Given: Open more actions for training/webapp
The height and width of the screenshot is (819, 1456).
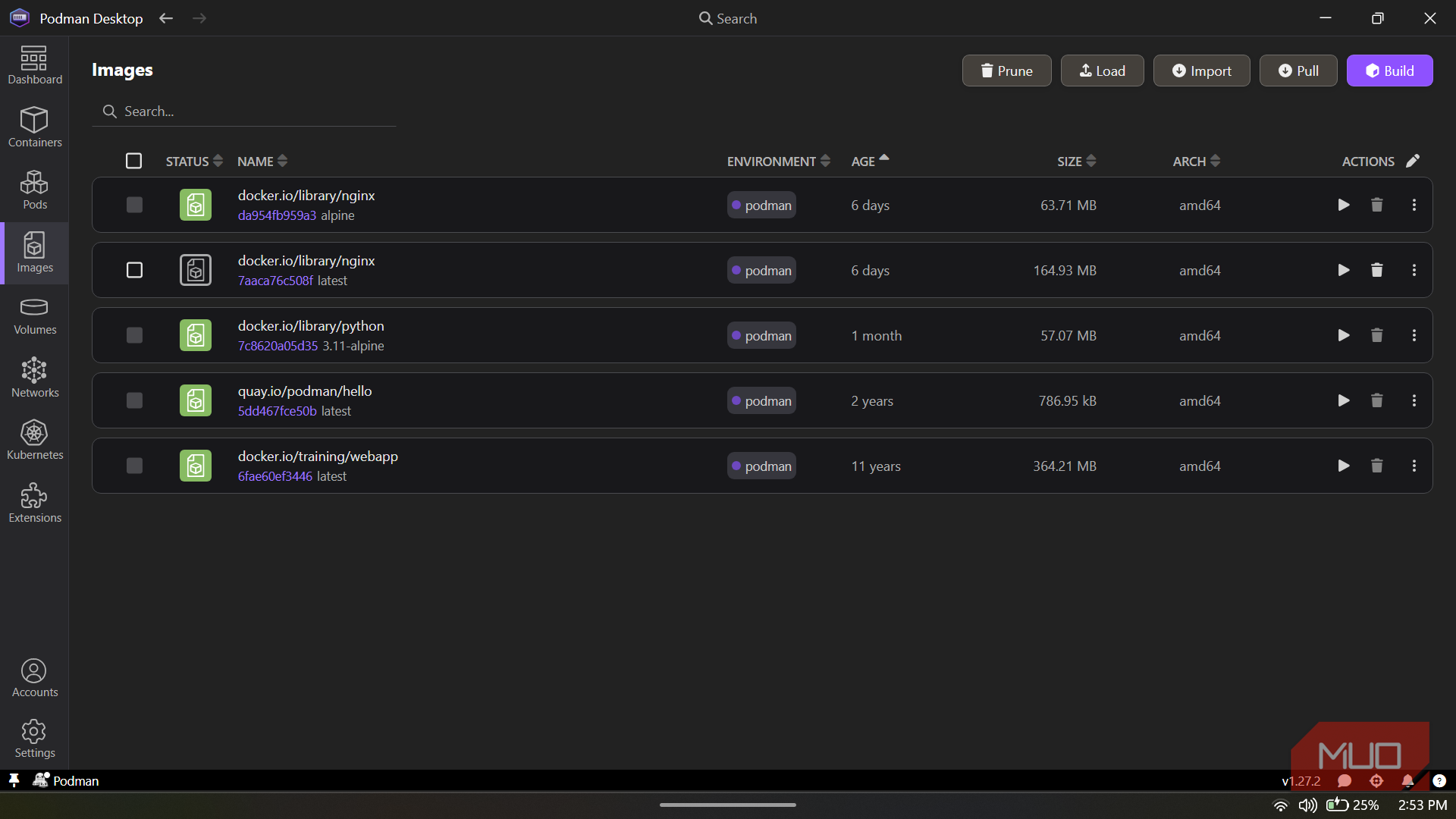Looking at the screenshot, I should click(1414, 466).
